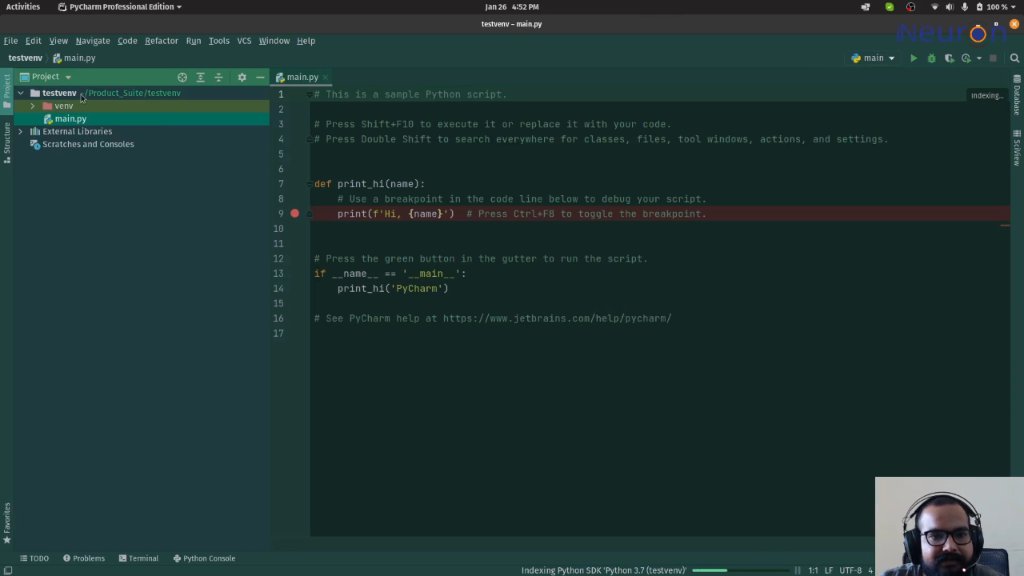This screenshot has height=576, width=1024.
Task: Open the View menu
Action: coord(58,40)
